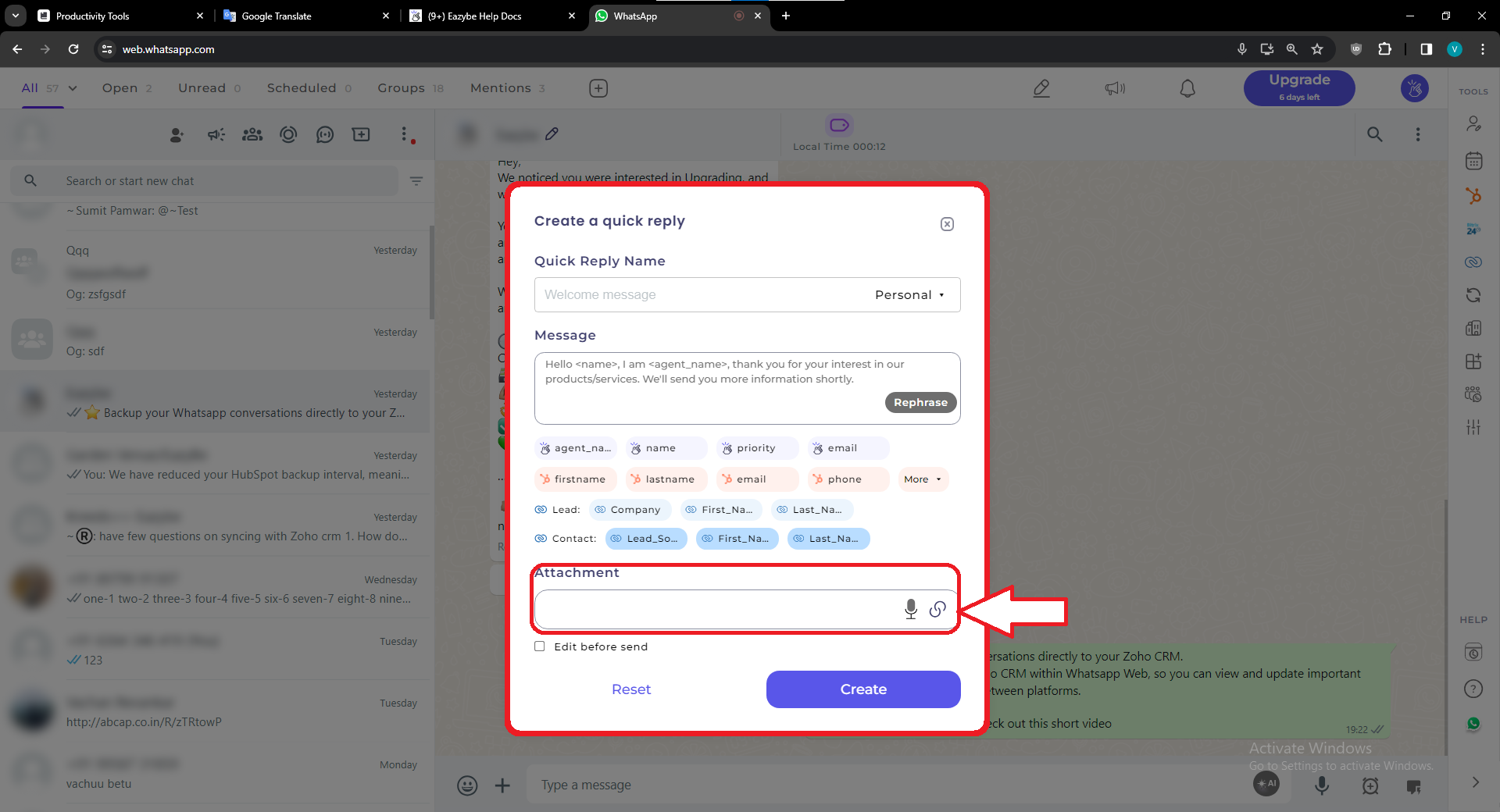Switch to the Eazybe Help Docs browser tab
Viewport: 1500px width, 812px height.
pos(492,16)
